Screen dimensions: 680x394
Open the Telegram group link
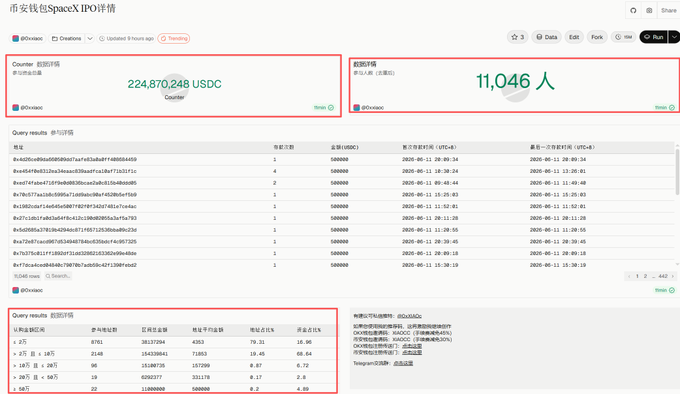pos(403,363)
